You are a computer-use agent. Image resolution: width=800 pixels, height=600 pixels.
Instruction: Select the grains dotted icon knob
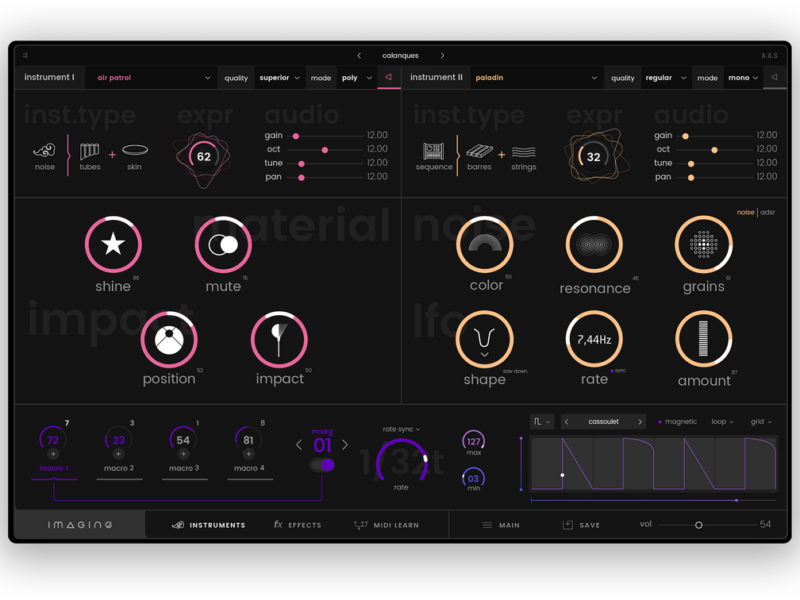pyautogui.click(x=704, y=244)
